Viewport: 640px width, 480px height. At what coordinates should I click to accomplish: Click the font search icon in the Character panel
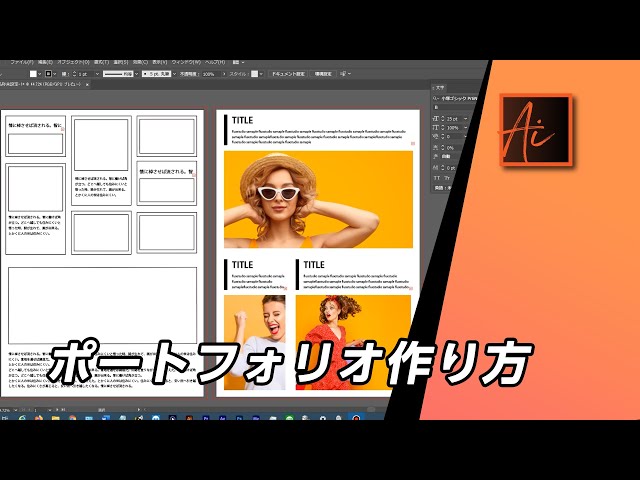coord(436,99)
